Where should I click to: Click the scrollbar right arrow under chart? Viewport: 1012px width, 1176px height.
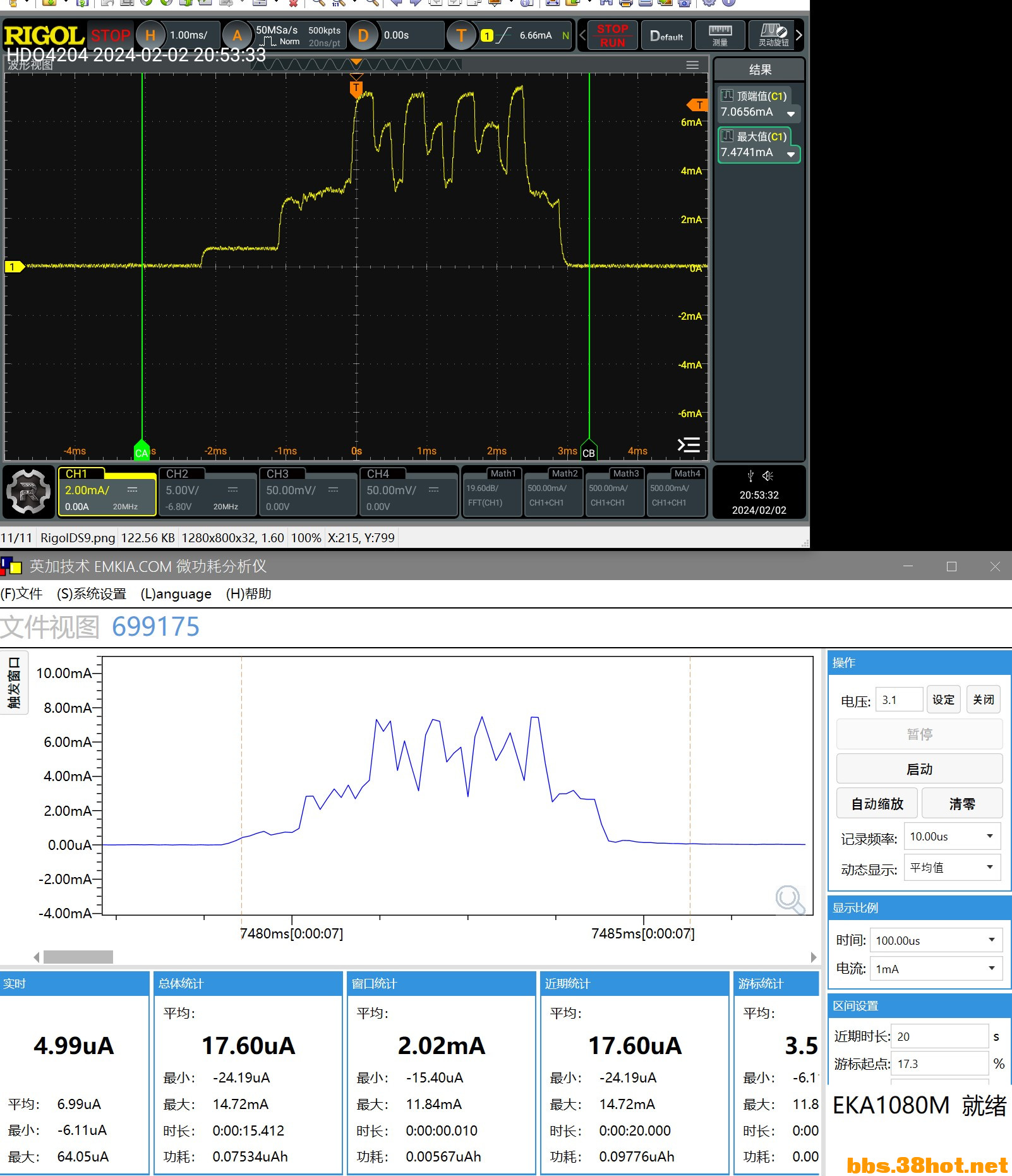point(814,957)
